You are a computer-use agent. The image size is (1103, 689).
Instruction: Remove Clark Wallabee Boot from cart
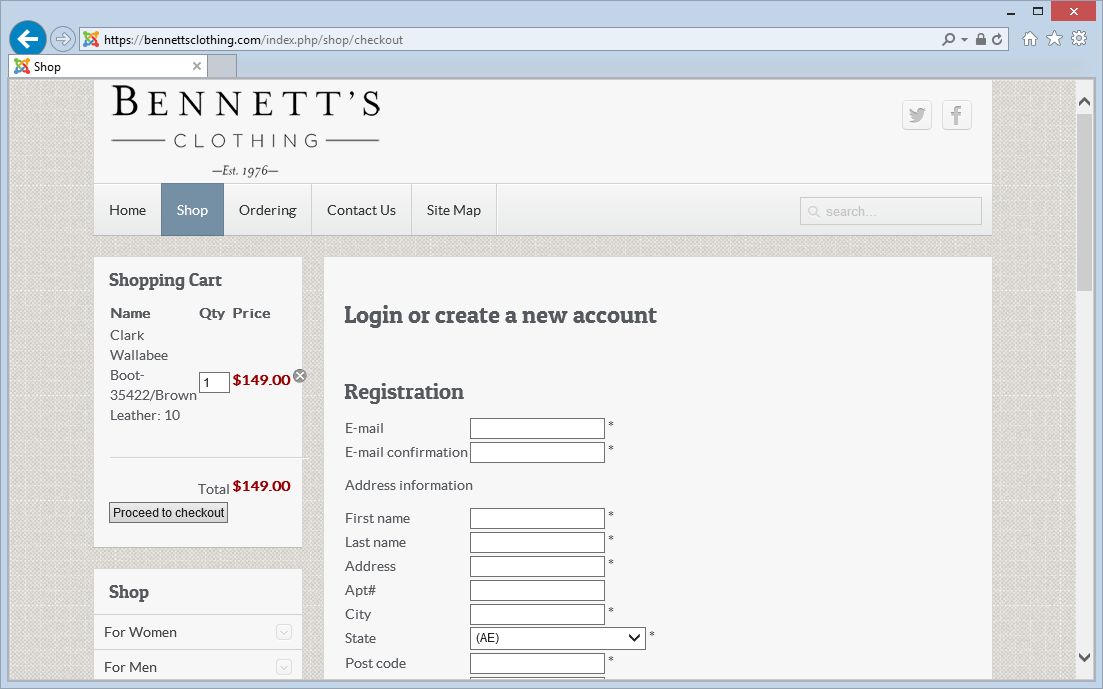click(x=300, y=376)
